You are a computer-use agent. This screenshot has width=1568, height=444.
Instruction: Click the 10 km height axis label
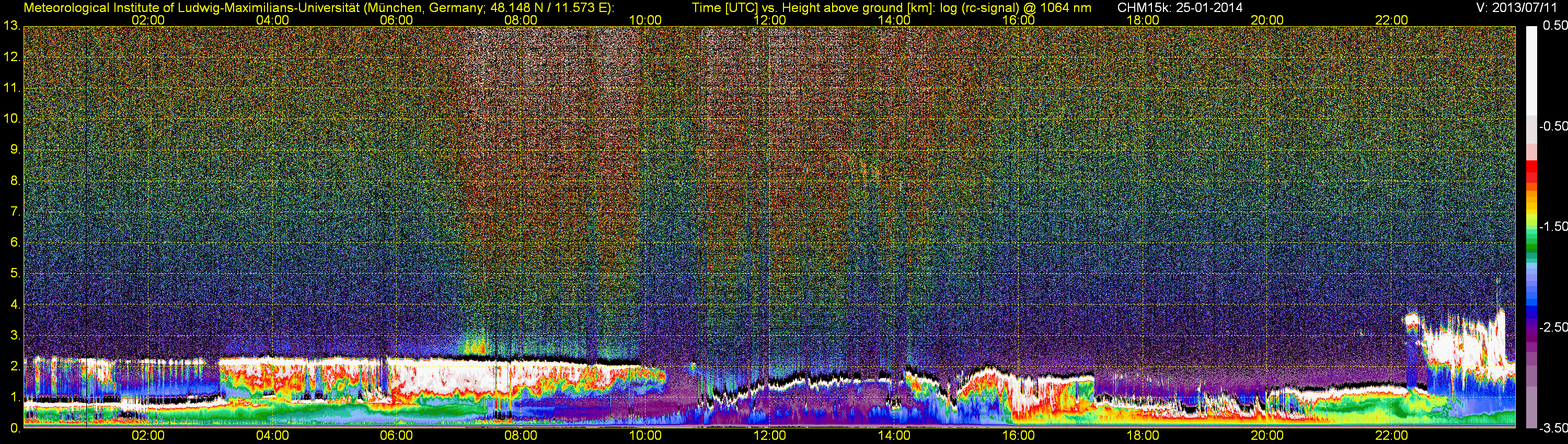[x=11, y=119]
